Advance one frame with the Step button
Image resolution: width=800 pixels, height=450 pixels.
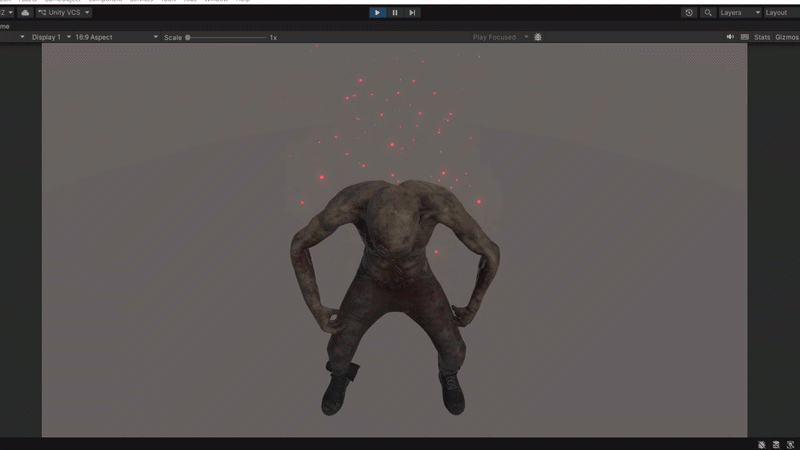(x=412, y=12)
